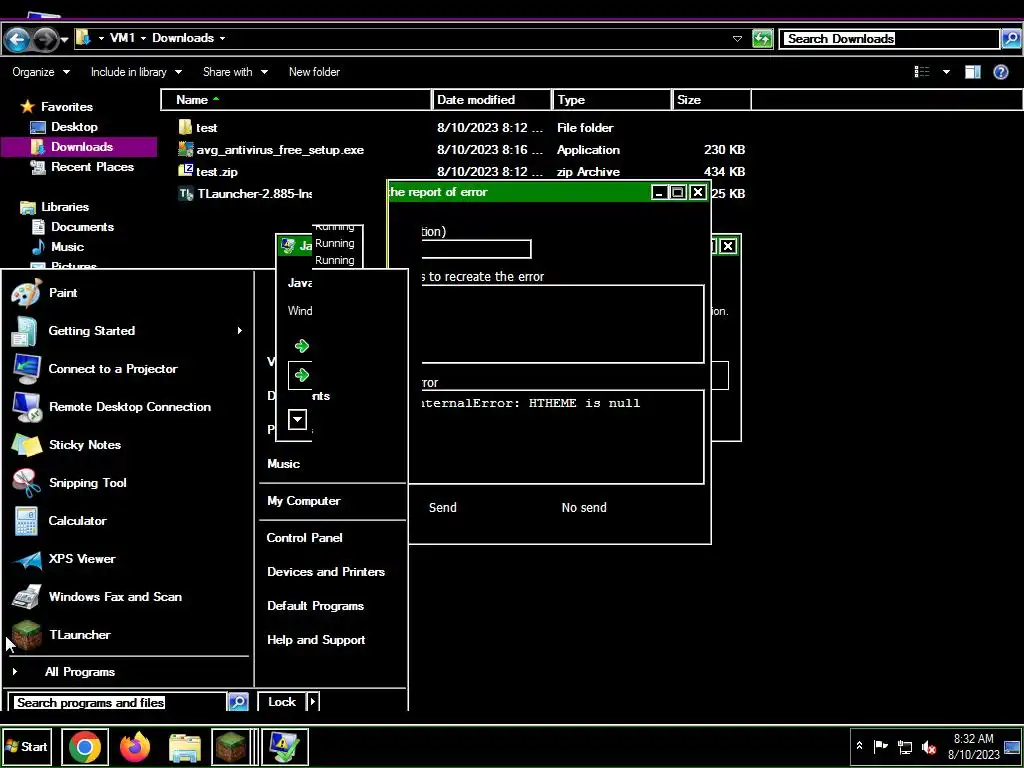Click New folder in Explorer toolbar
1024x768 pixels.
click(x=314, y=72)
